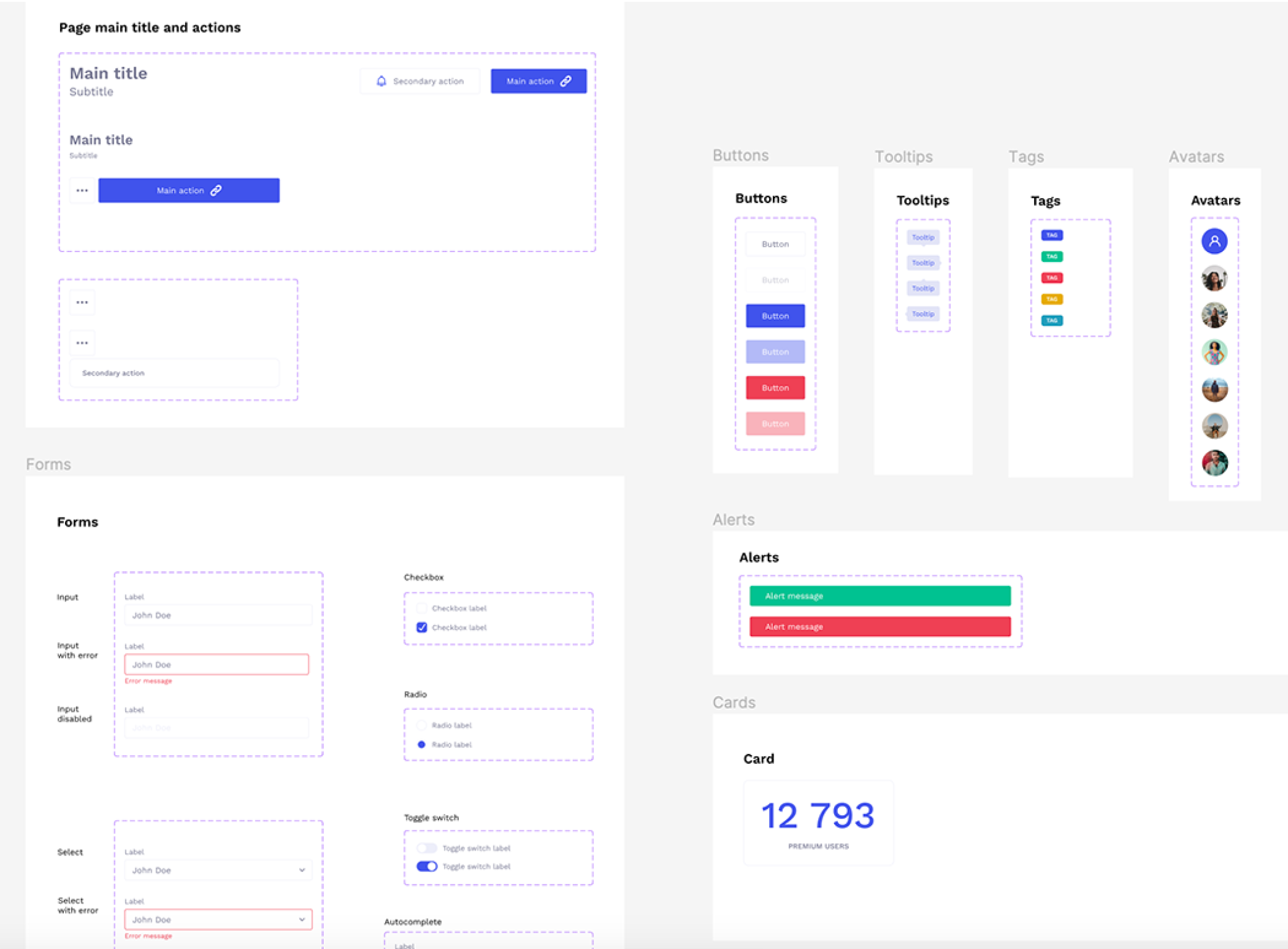
Task: Open the Select dropdown showing John Doe
Action: click(x=218, y=870)
